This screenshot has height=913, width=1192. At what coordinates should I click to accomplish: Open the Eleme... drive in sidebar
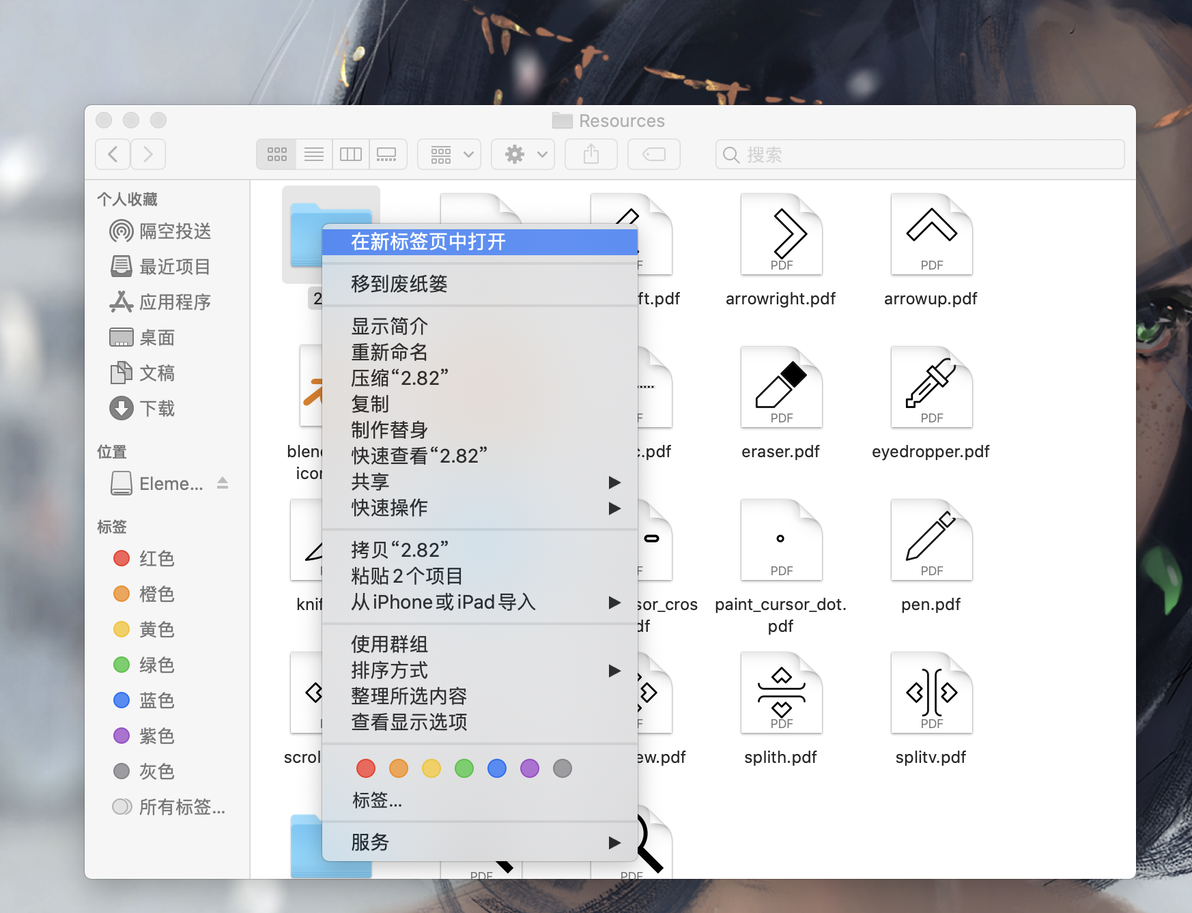[x=157, y=483]
